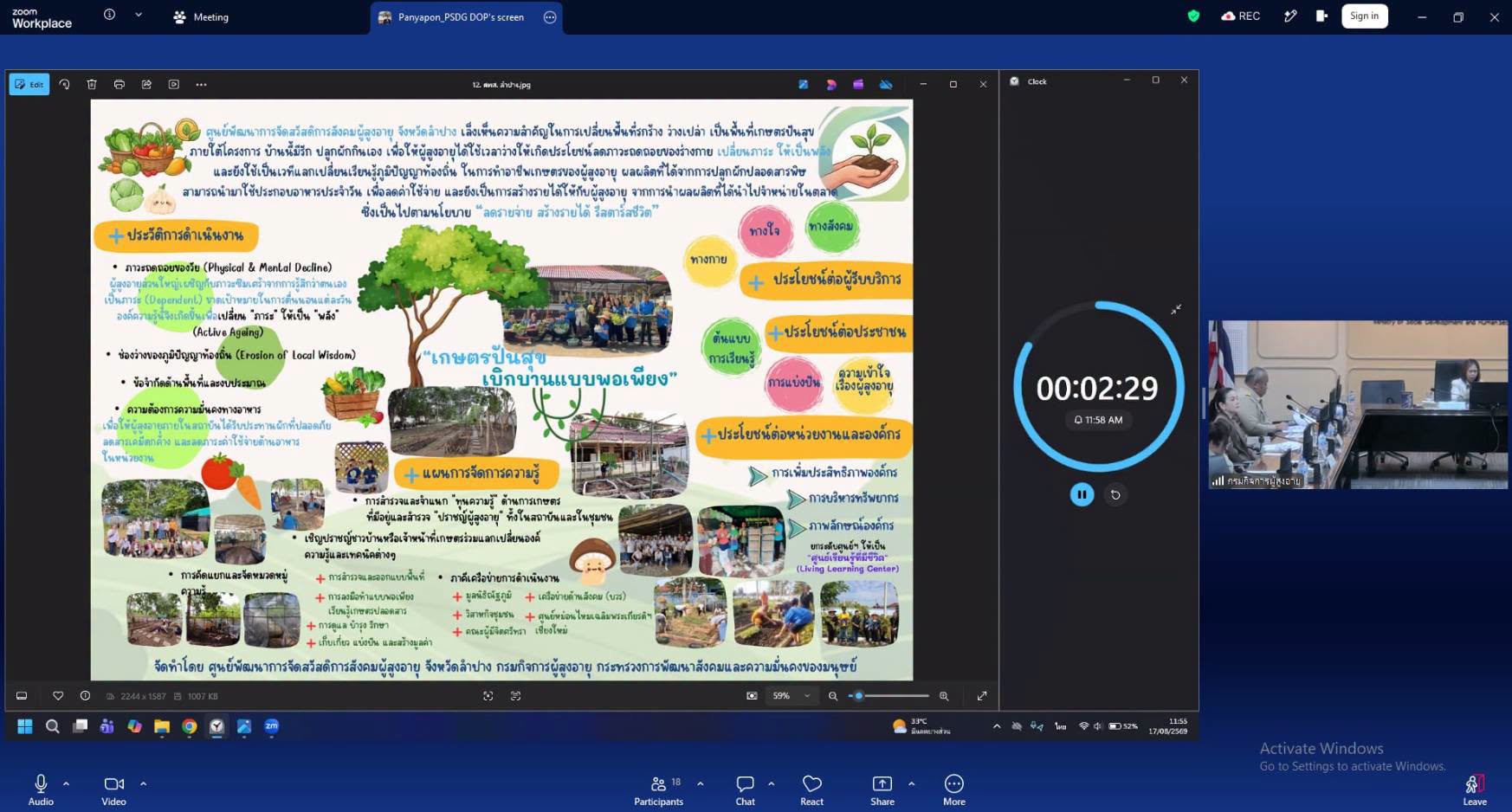Screen dimensions: 1512x812
Task: Open the More options menu
Action: point(953,789)
